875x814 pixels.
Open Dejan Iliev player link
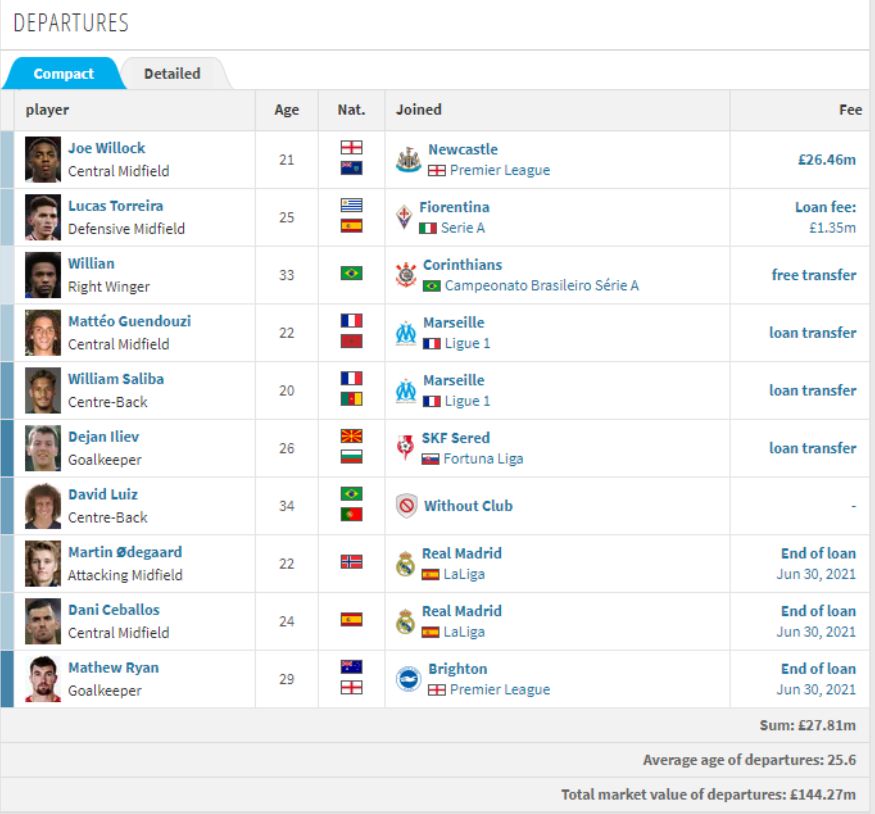tap(104, 437)
